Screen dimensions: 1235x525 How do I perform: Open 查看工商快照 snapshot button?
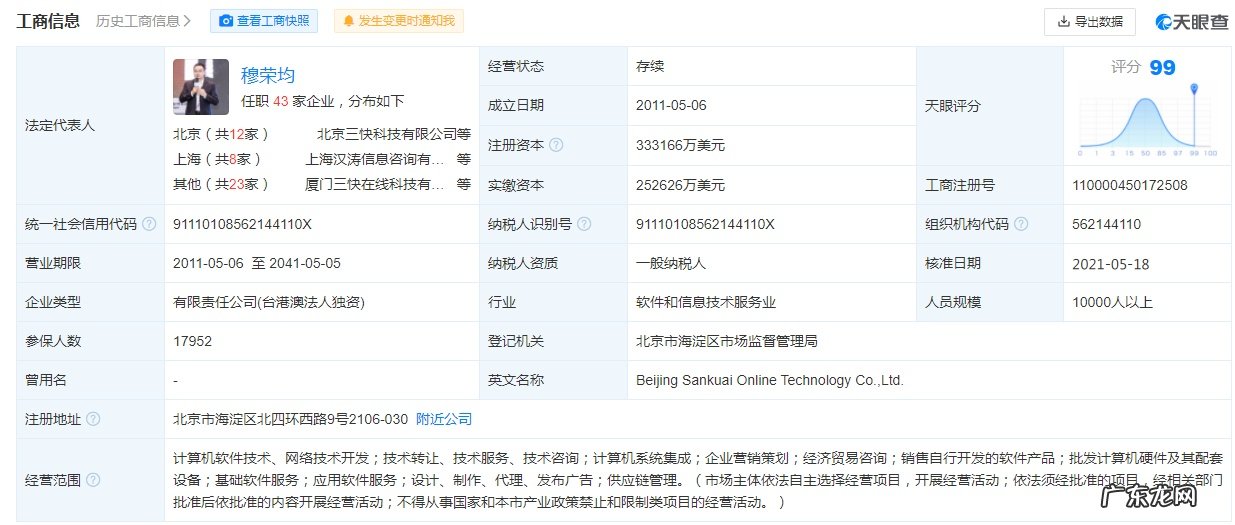(x=264, y=21)
